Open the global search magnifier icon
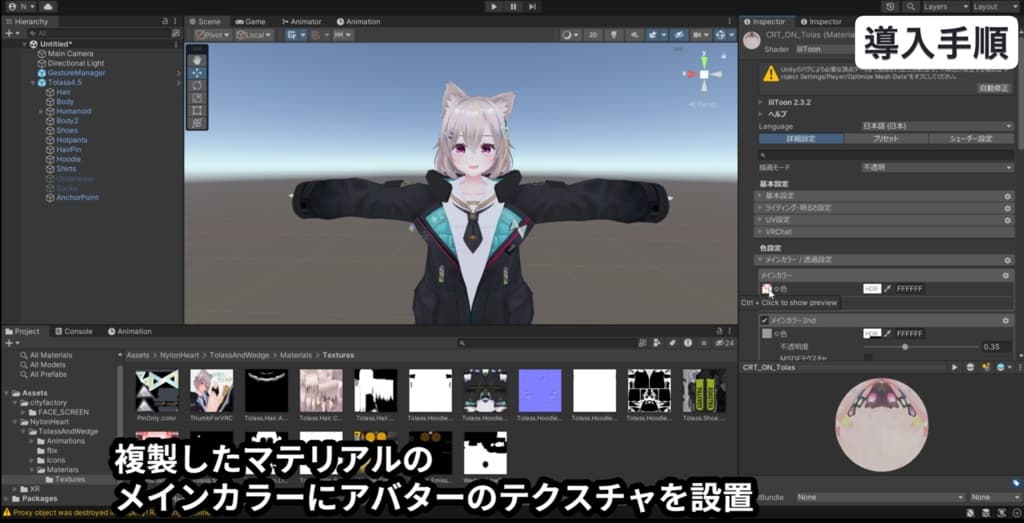The height and width of the screenshot is (523, 1024). (910, 7)
